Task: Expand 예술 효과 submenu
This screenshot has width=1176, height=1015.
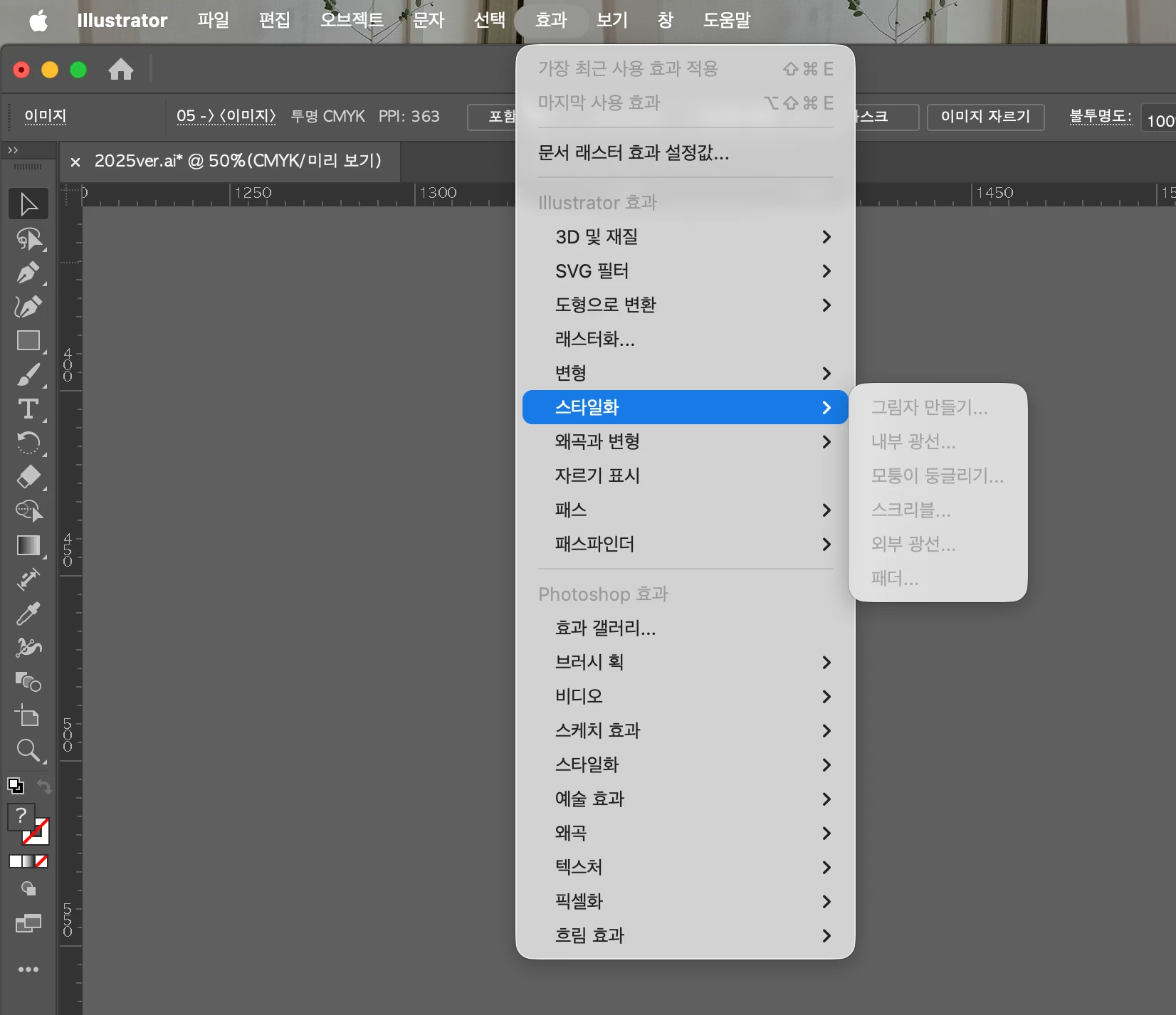Action: click(x=685, y=799)
